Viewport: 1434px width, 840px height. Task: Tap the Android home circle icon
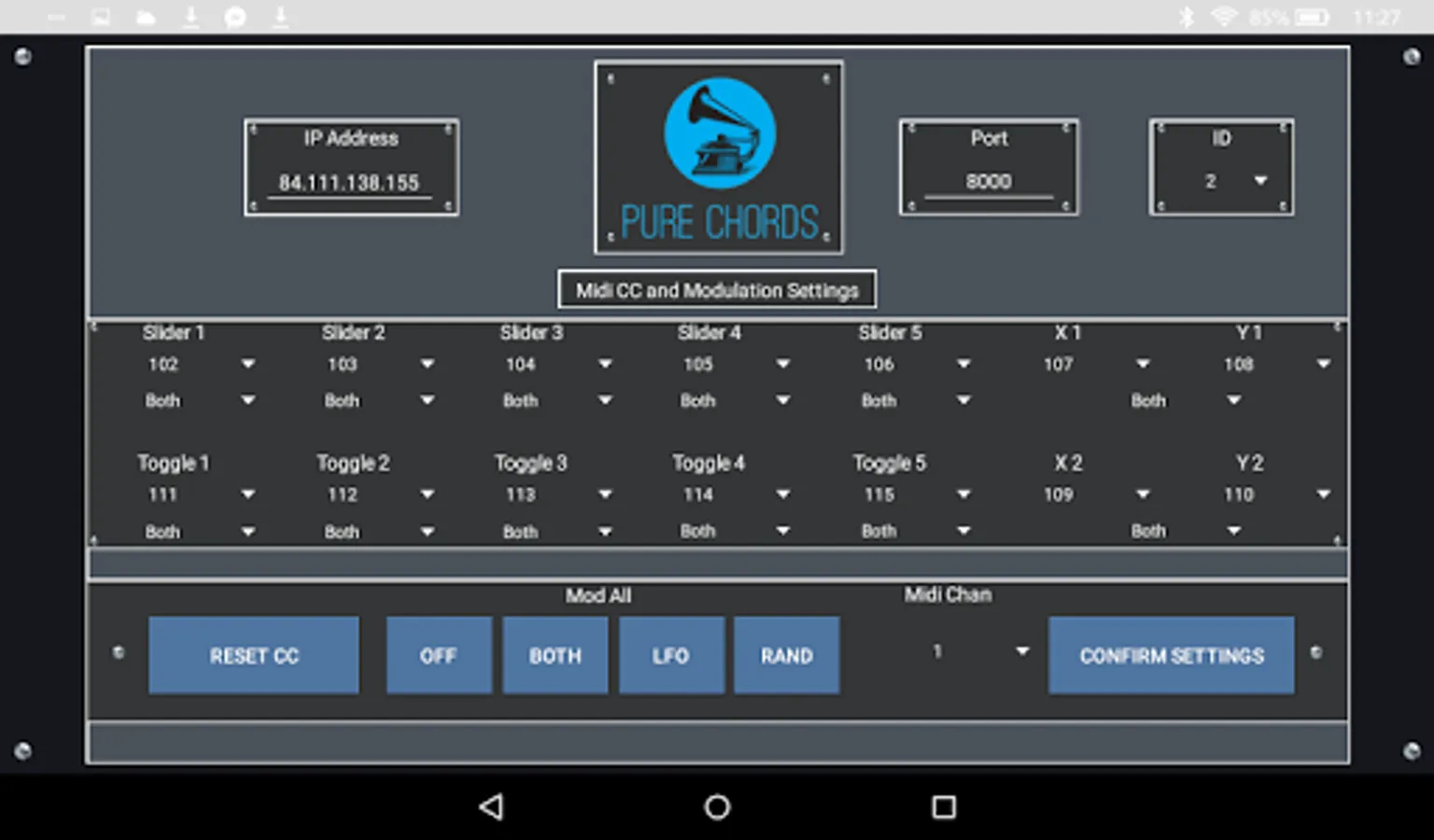click(x=717, y=806)
